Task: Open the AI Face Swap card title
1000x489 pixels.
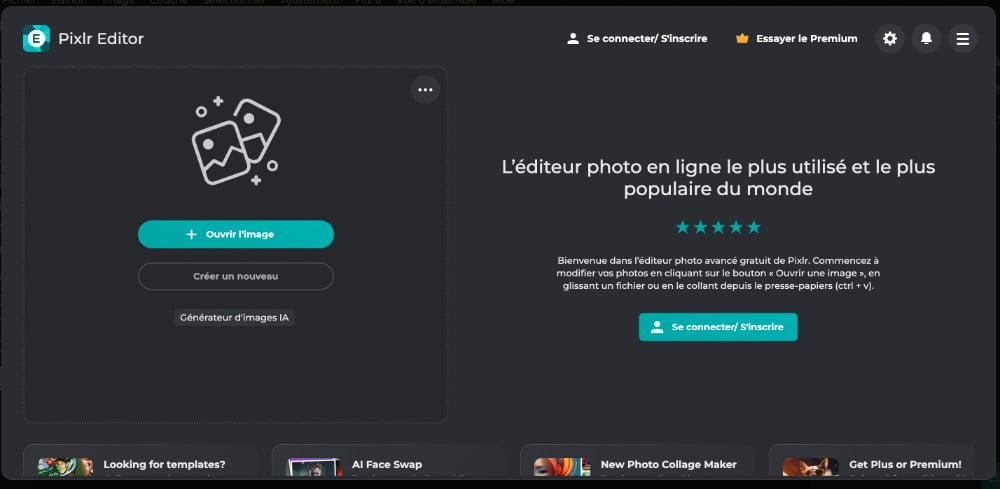Action: click(387, 465)
